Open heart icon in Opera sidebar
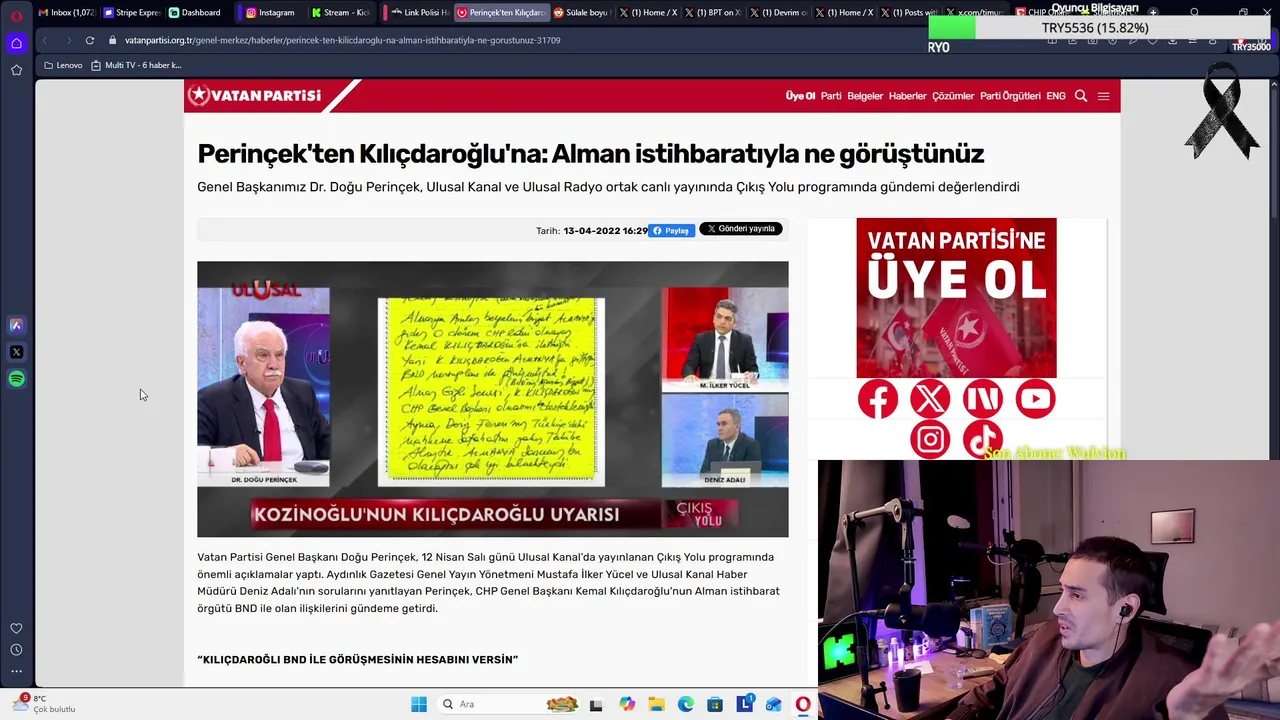This screenshot has height=720, width=1280. click(16, 629)
